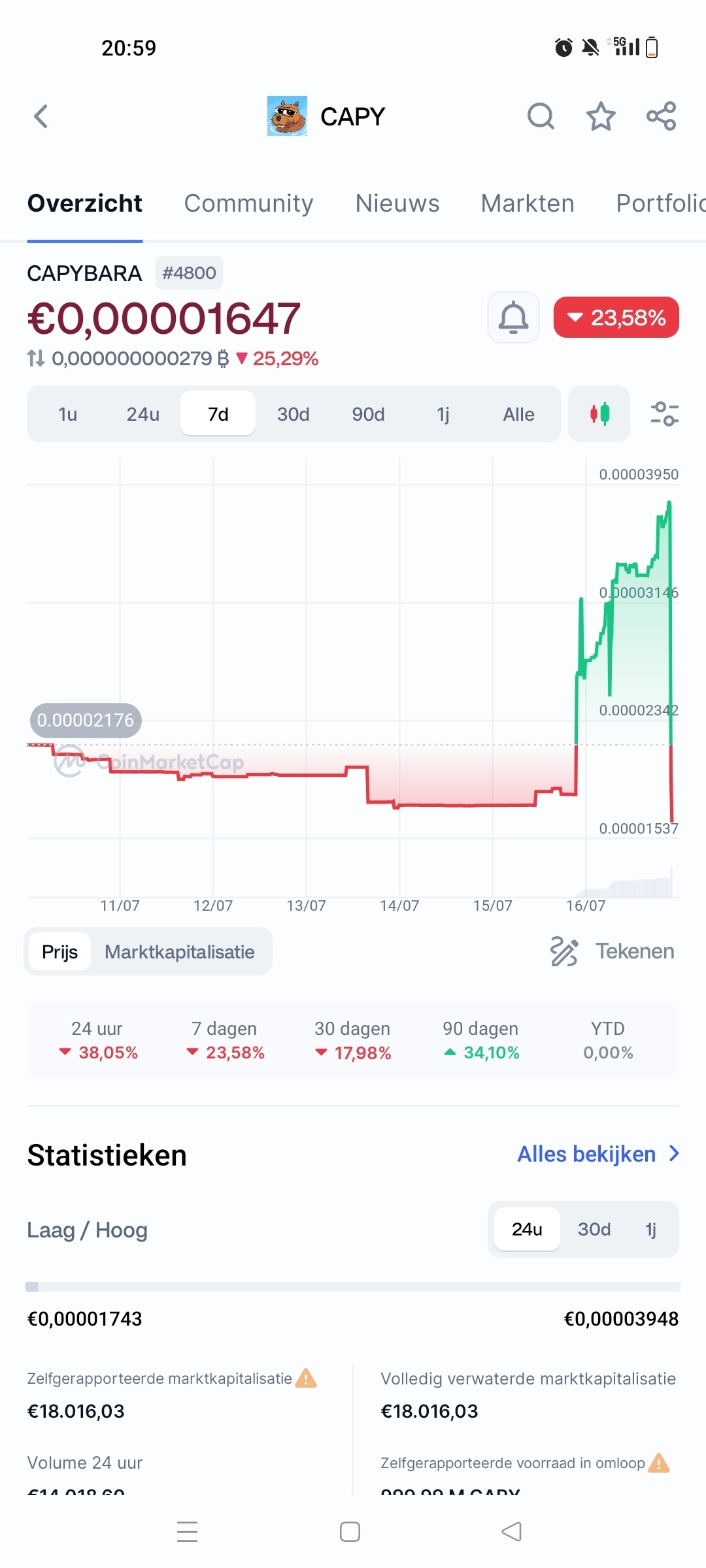The width and height of the screenshot is (706, 1568).
Task: Select the 24u chart timeframe
Action: click(x=143, y=414)
